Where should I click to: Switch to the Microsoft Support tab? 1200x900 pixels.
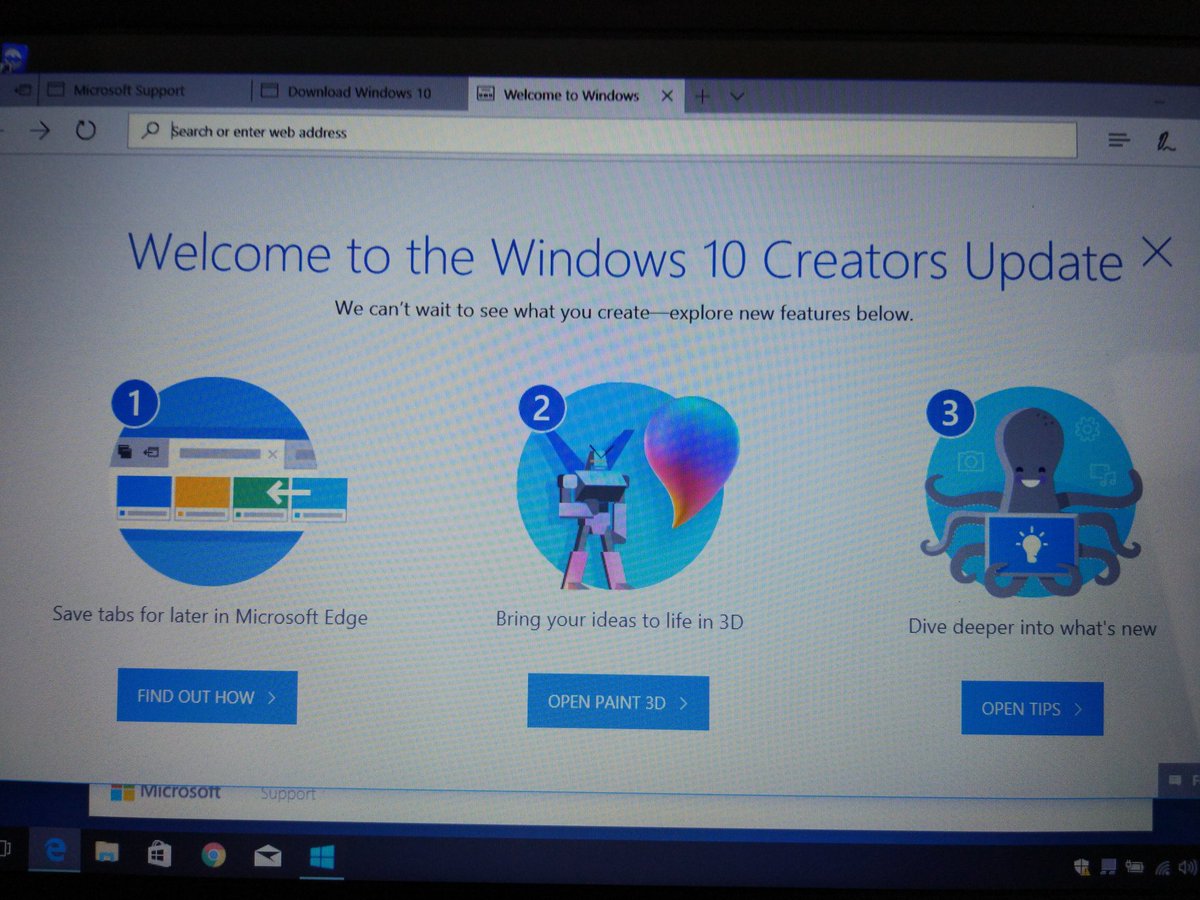(128, 90)
